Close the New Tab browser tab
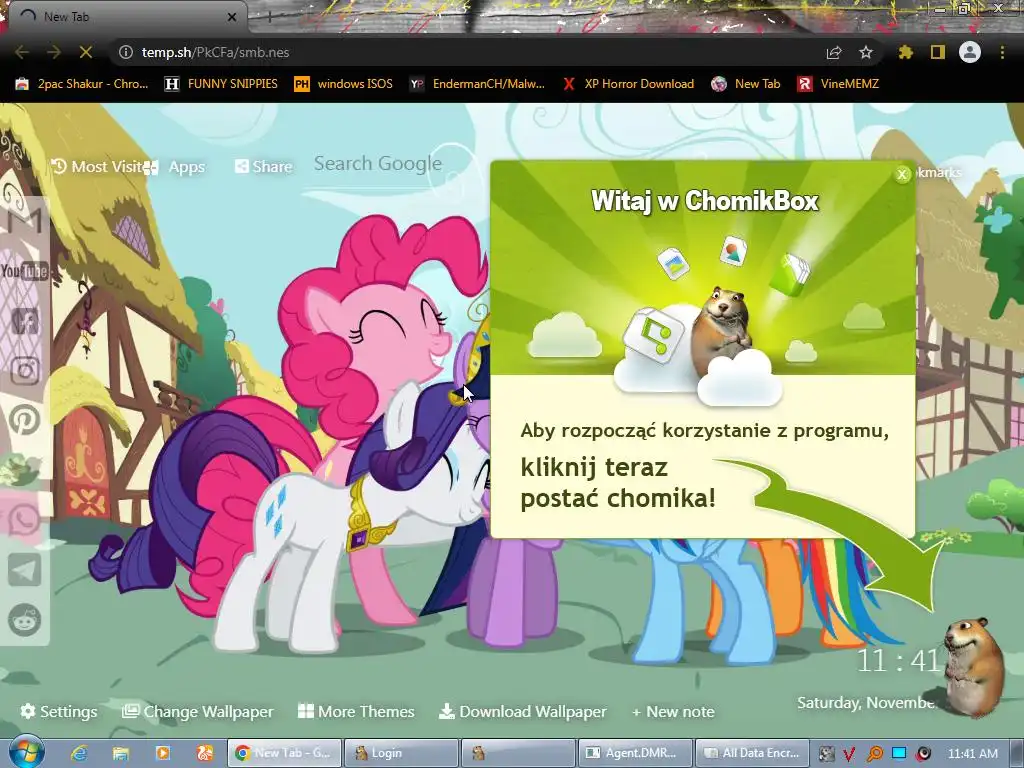This screenshot has height=768, width=1024. [231, 17]
